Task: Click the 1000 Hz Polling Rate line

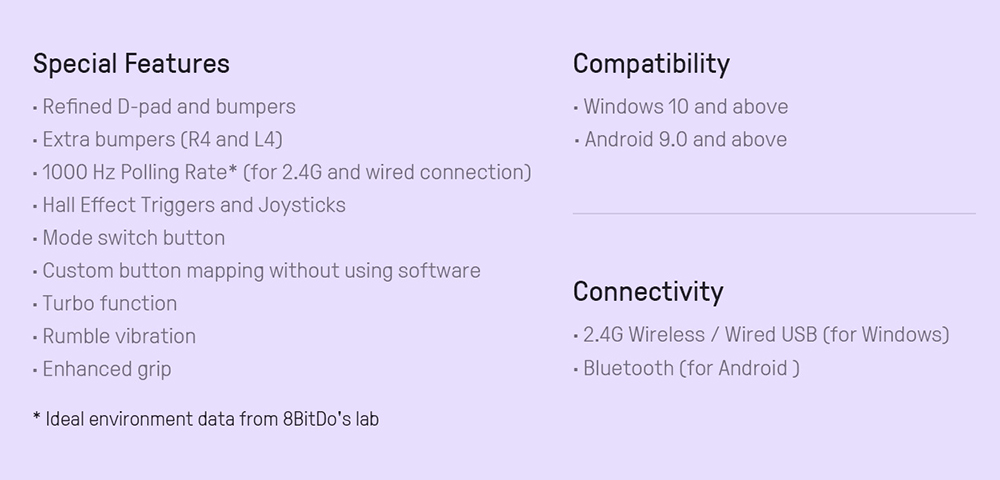Action: (286, 172)
